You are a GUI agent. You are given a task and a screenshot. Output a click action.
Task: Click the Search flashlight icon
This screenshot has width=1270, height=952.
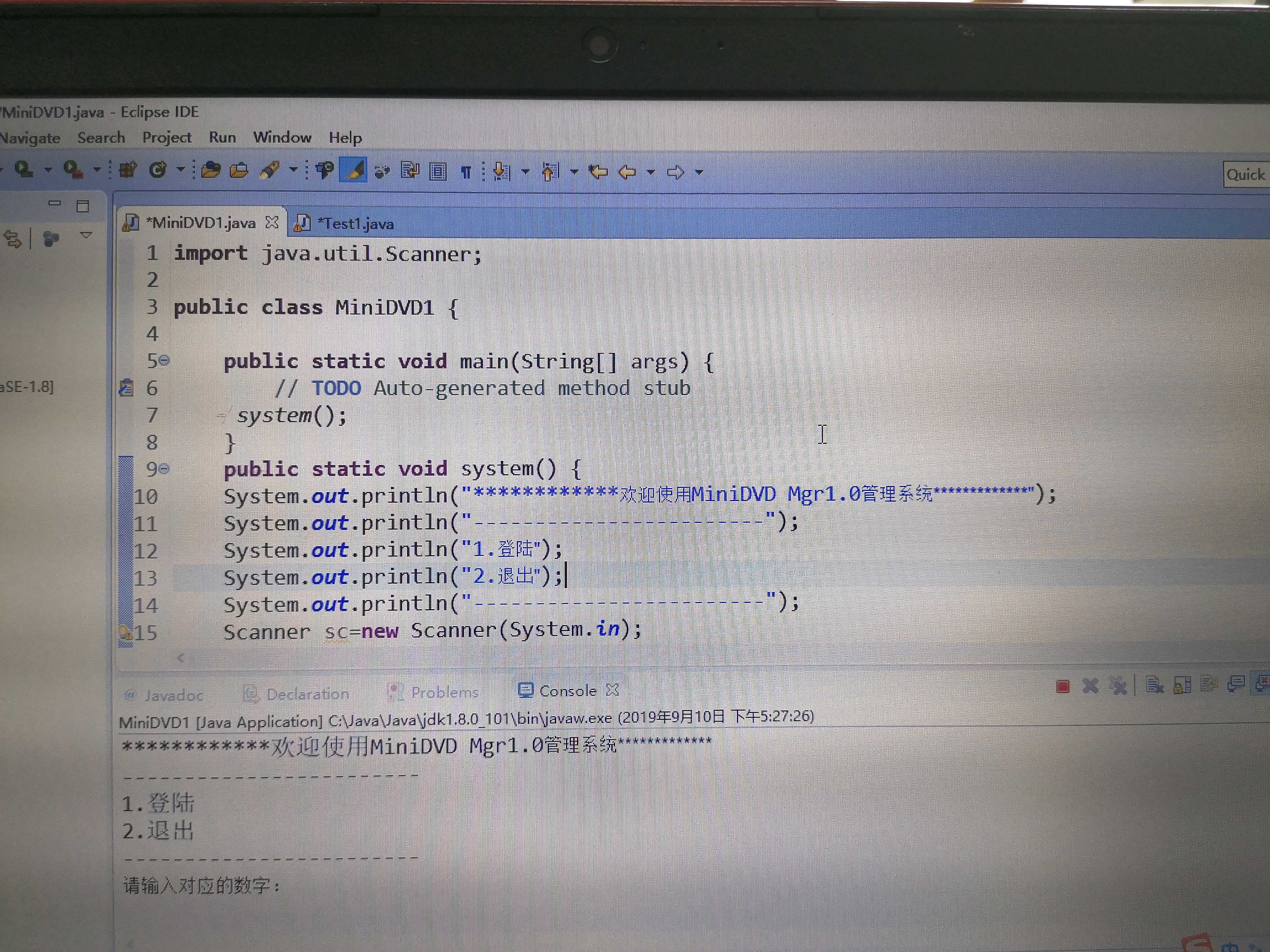click(270, 170)
